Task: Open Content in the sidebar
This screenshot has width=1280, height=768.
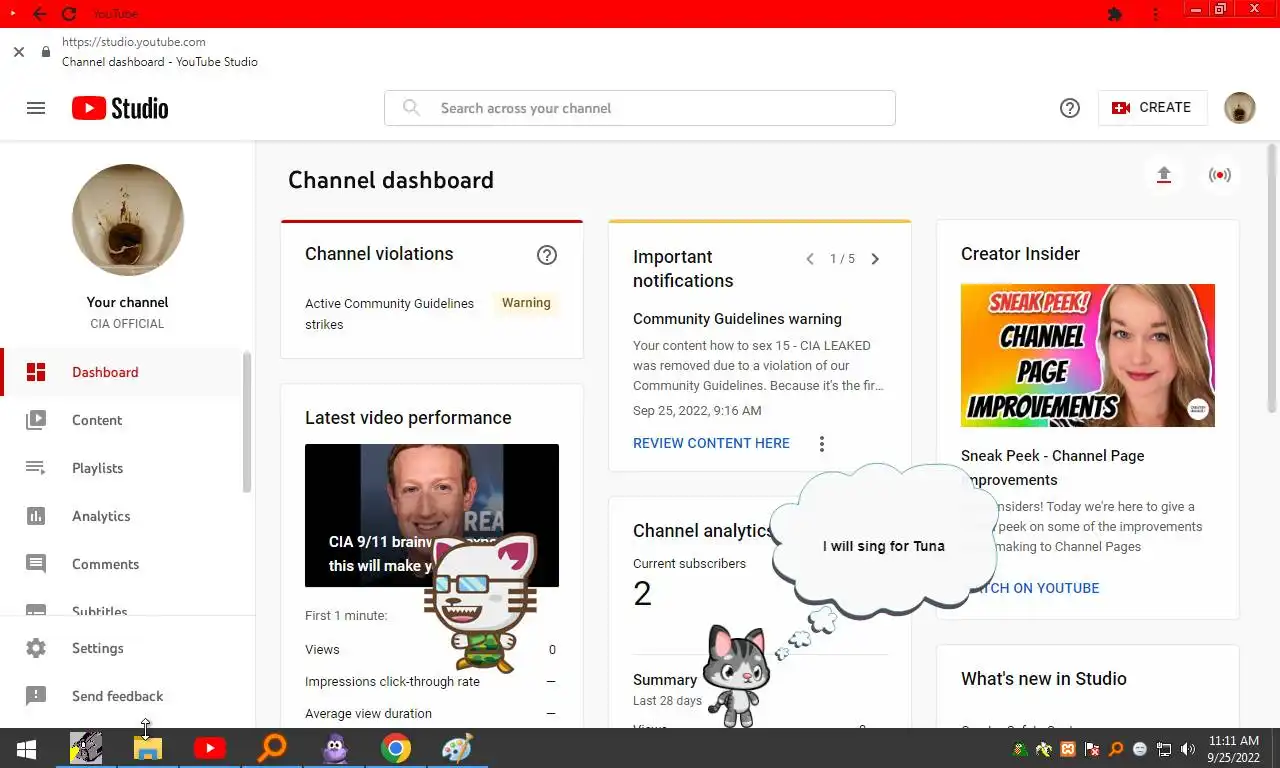Action: [122, 420]
